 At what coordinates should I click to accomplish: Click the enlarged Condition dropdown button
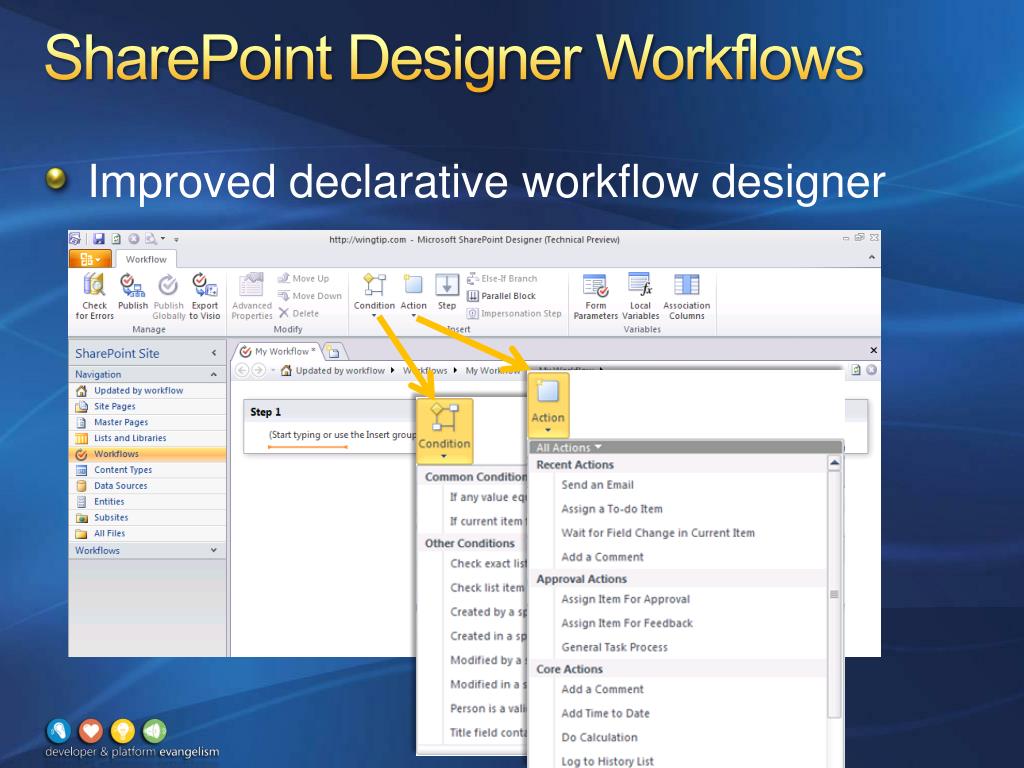pyautogui.click(x=444, y=431)
